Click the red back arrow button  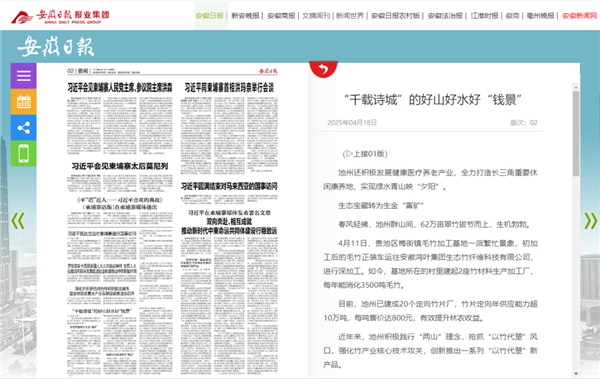(x=323, y=69)
